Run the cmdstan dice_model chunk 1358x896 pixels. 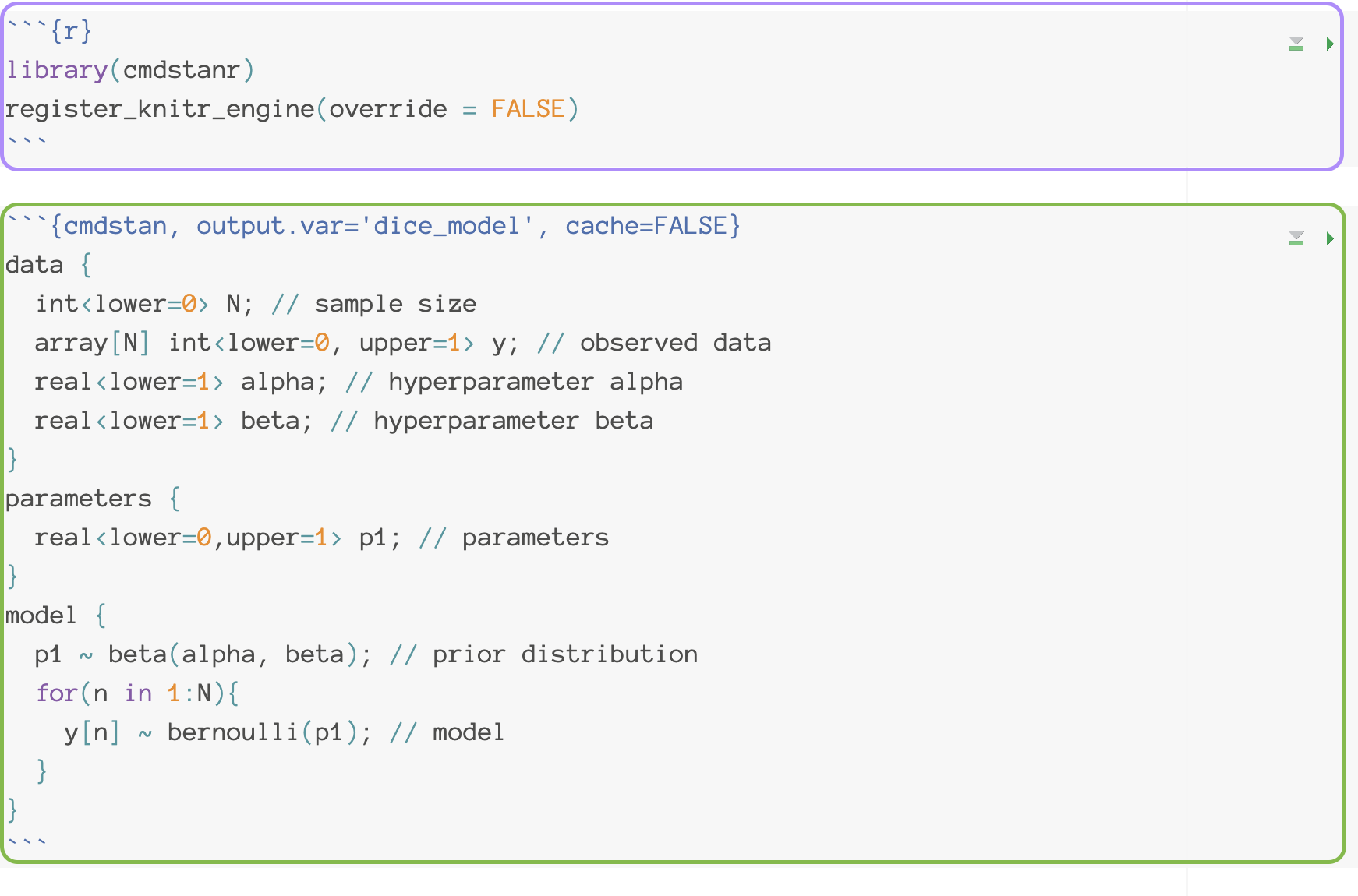click(x=1330, y=238)
